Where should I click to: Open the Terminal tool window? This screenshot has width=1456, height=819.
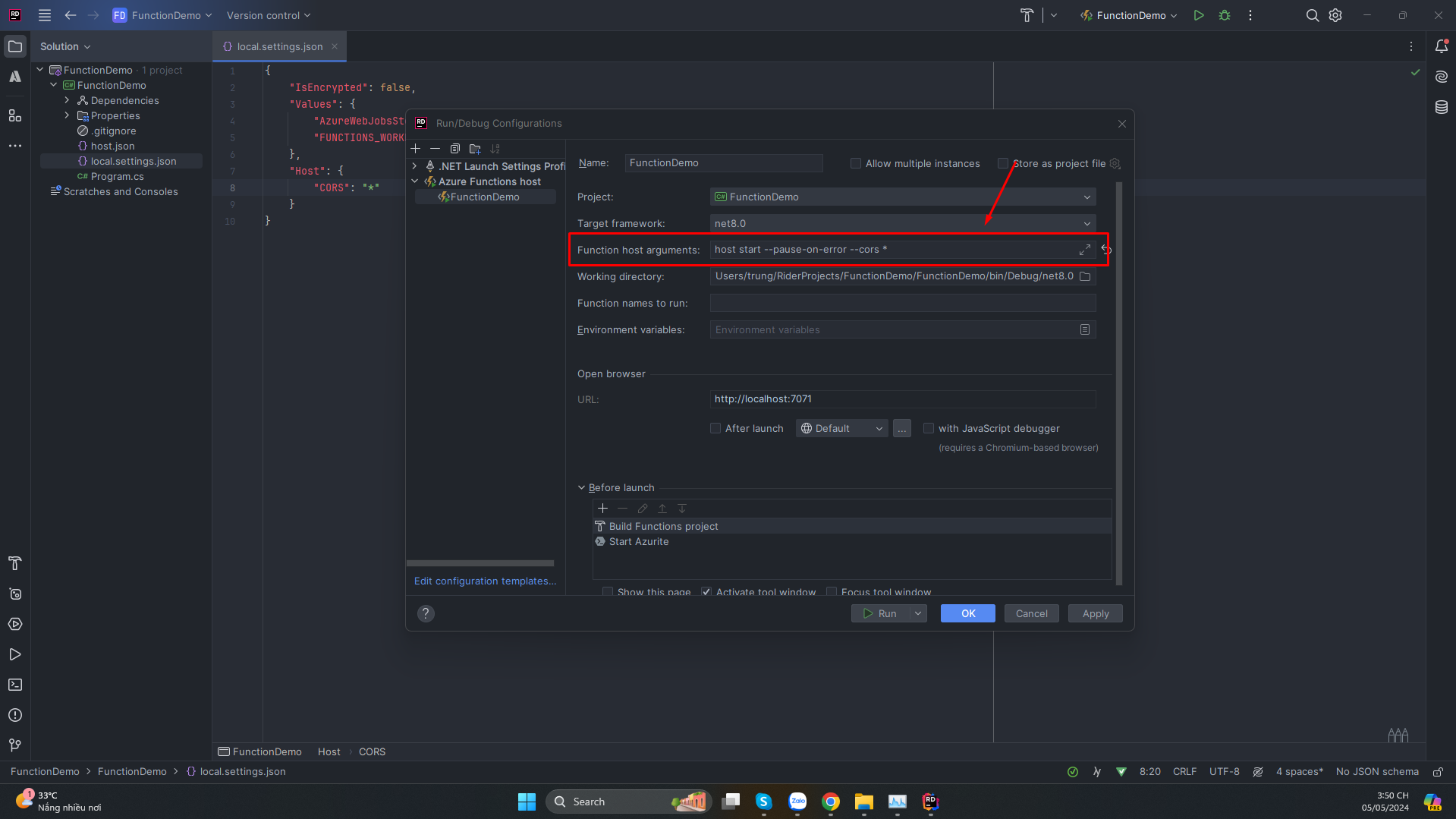[x=14, y=685]
